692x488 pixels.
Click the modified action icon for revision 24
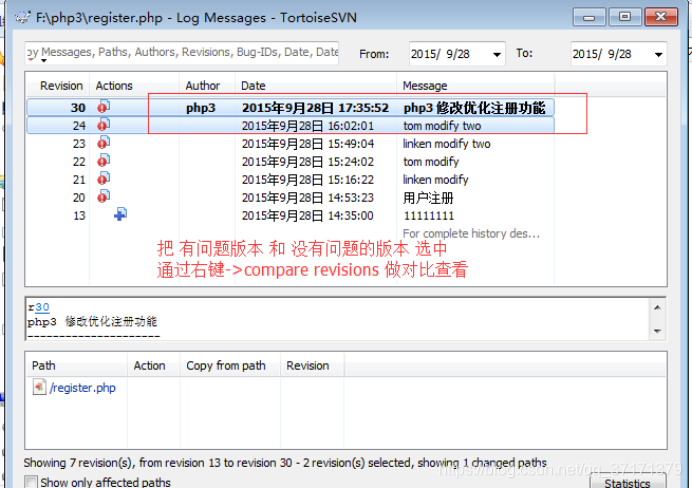tap(104, 125)
